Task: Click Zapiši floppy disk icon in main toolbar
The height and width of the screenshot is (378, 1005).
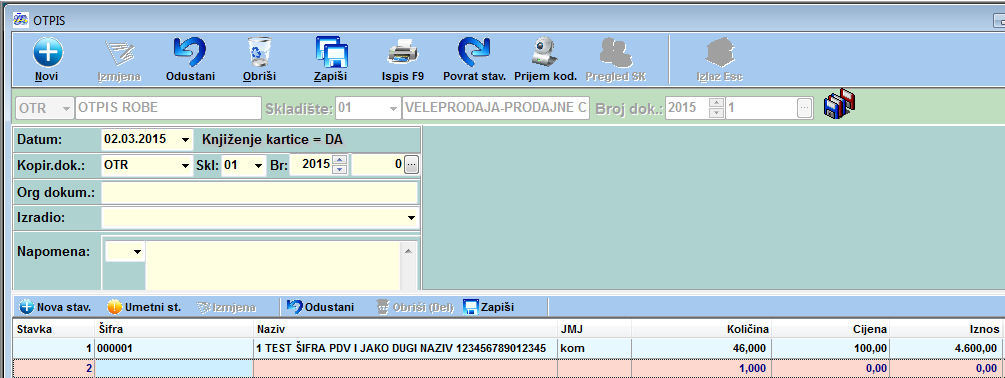Action: [331, 53]
